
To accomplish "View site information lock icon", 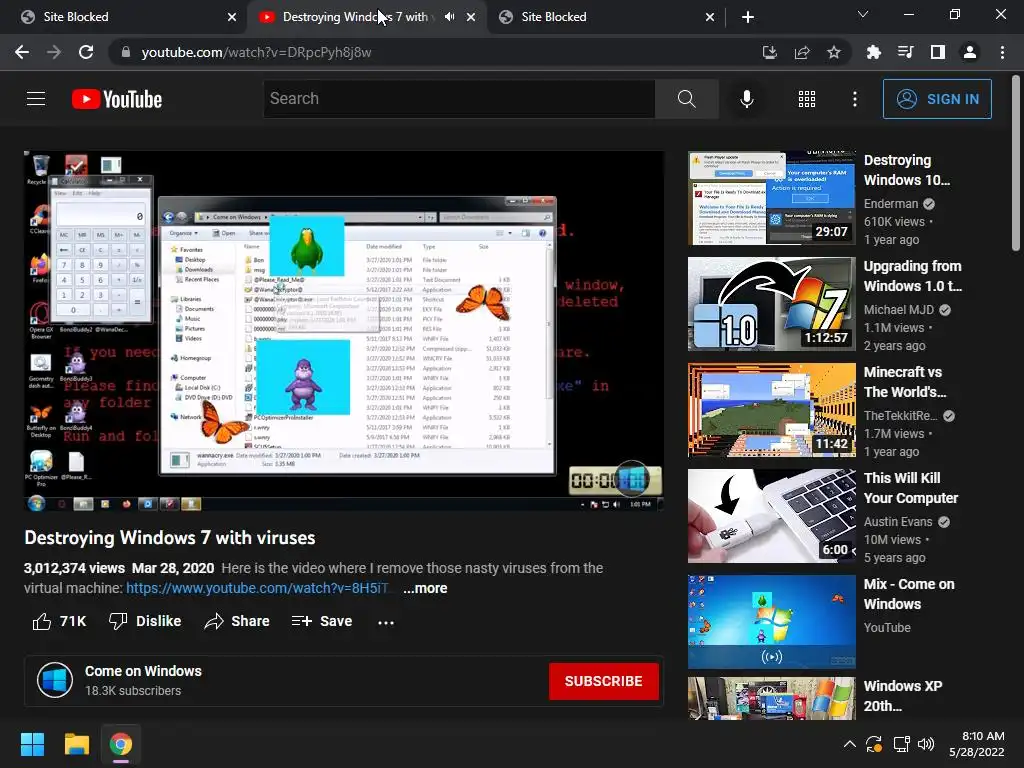I will (x=126, y=52).
